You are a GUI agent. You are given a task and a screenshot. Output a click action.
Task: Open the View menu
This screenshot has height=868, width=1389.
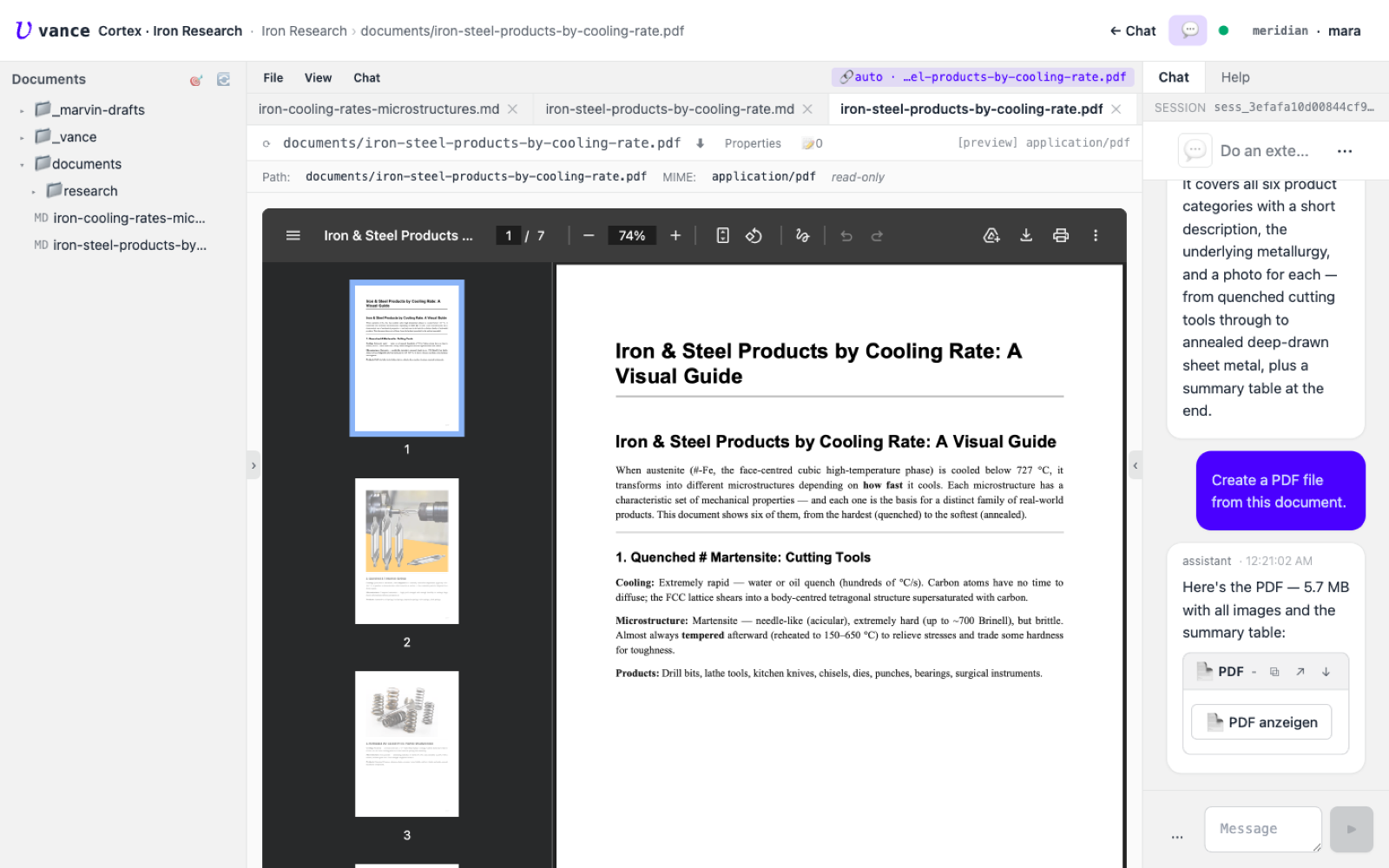318,78
